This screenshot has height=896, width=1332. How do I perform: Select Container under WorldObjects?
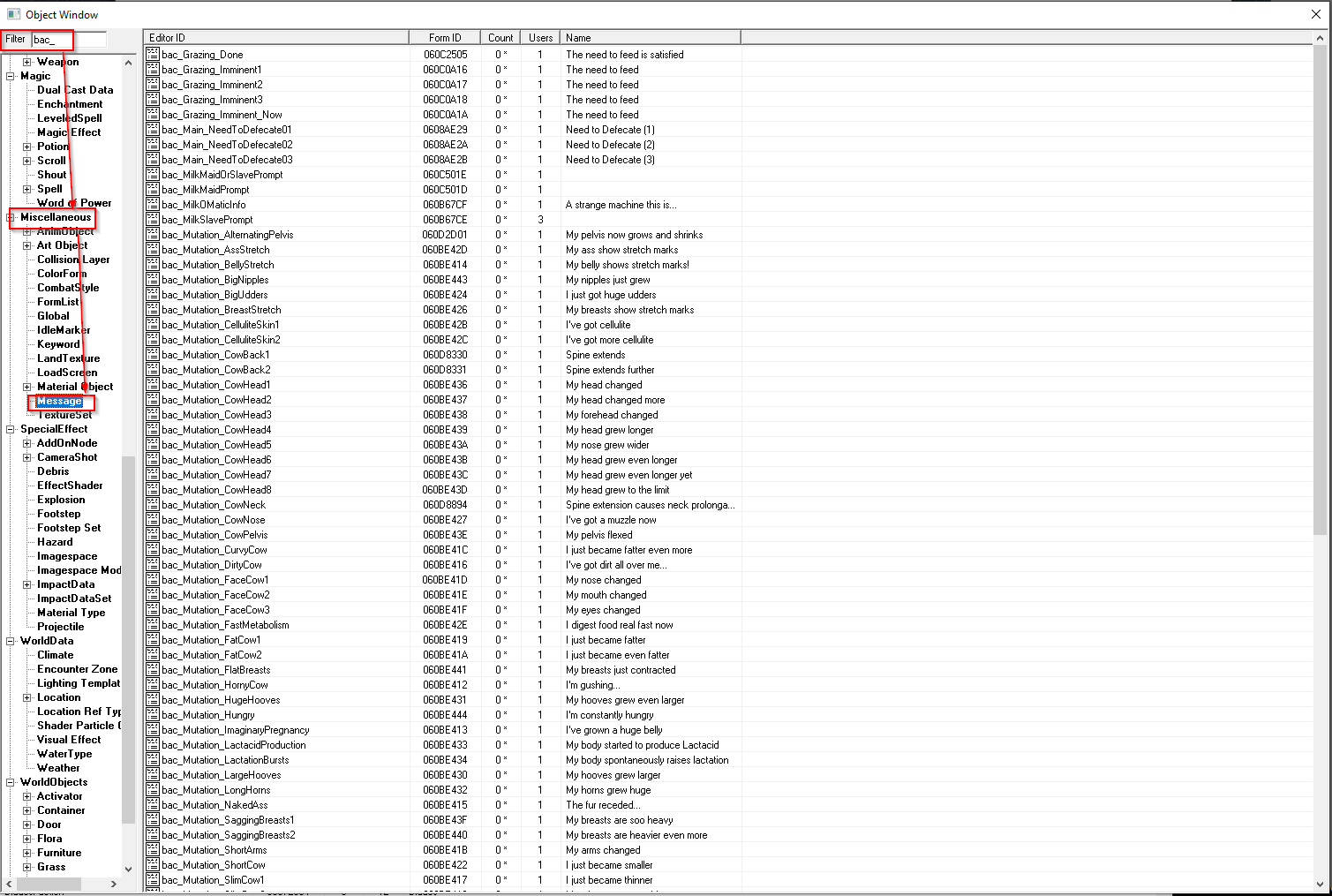61,810
